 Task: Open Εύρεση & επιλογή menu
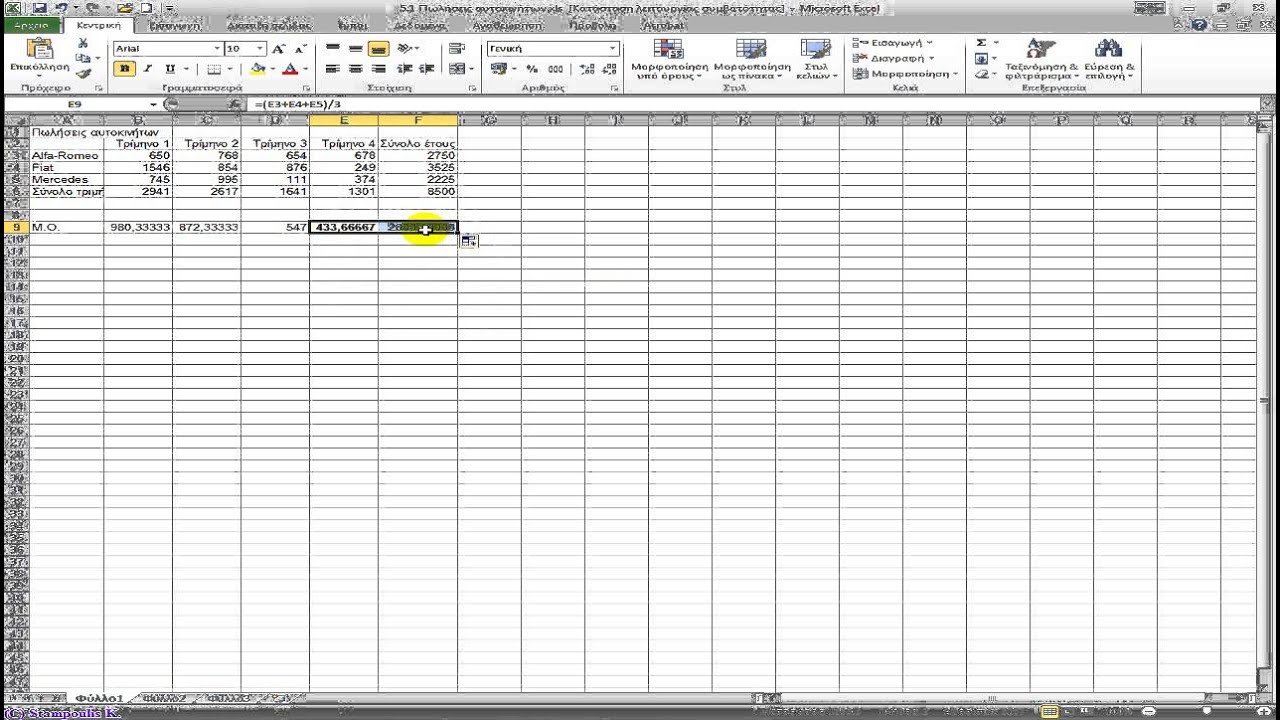coord(1109,59)
